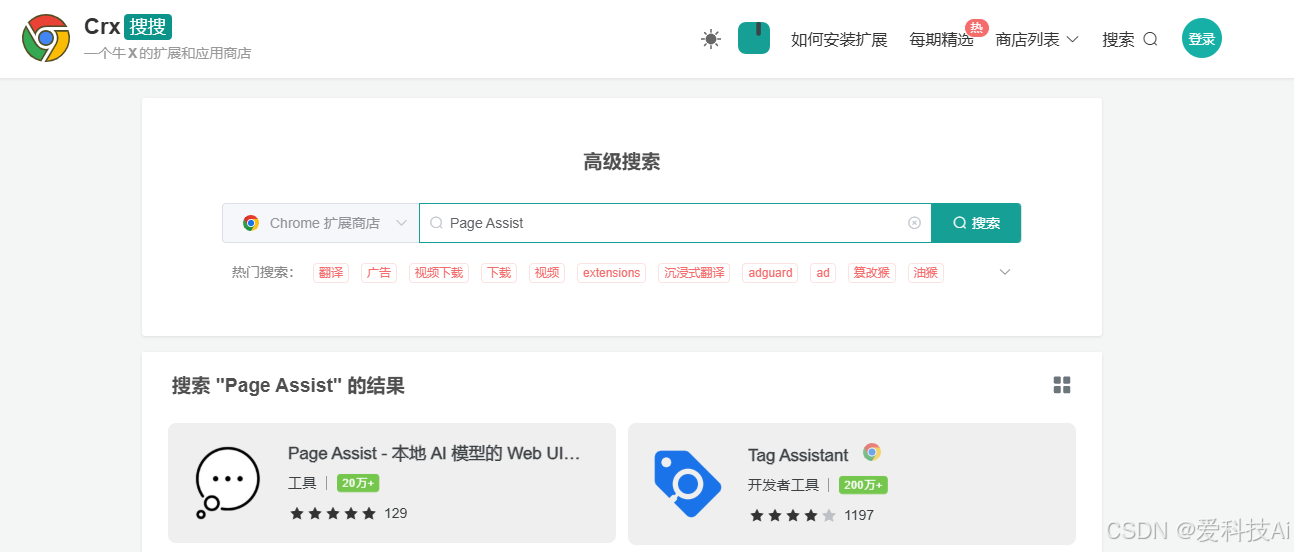Viewport: 1294px width, 552px height.
Task: Click the 开发者工具 category label
Action: 783,485
